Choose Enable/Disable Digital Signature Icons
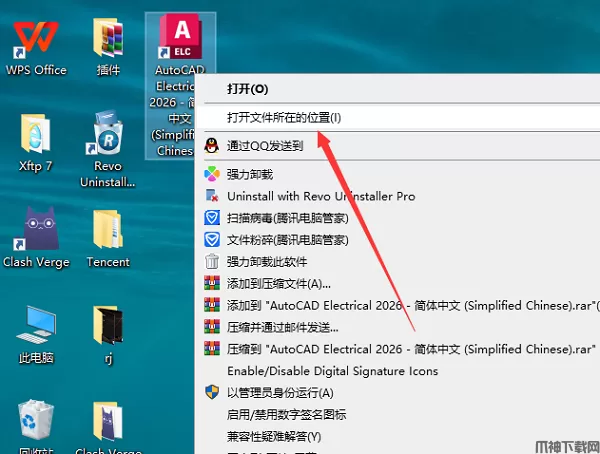The image size is (600, 454). 398,371
